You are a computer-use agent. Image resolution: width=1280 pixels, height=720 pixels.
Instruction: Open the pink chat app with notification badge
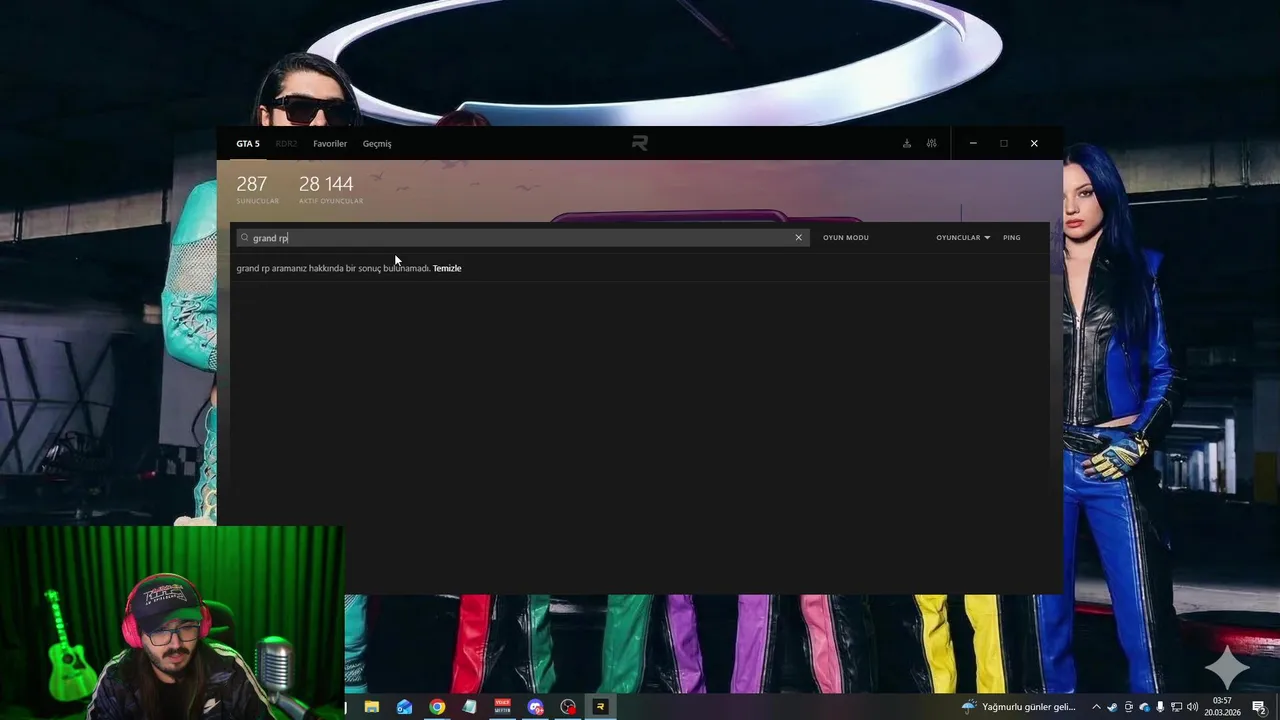pos(535,706)
